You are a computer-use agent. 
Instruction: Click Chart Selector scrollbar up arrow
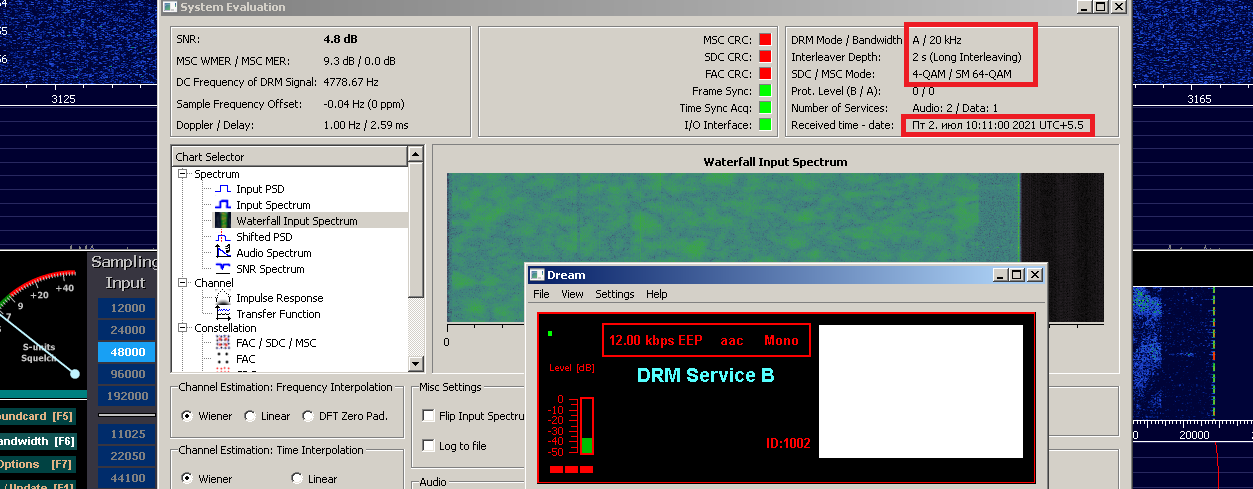click(x=416, y=156)
